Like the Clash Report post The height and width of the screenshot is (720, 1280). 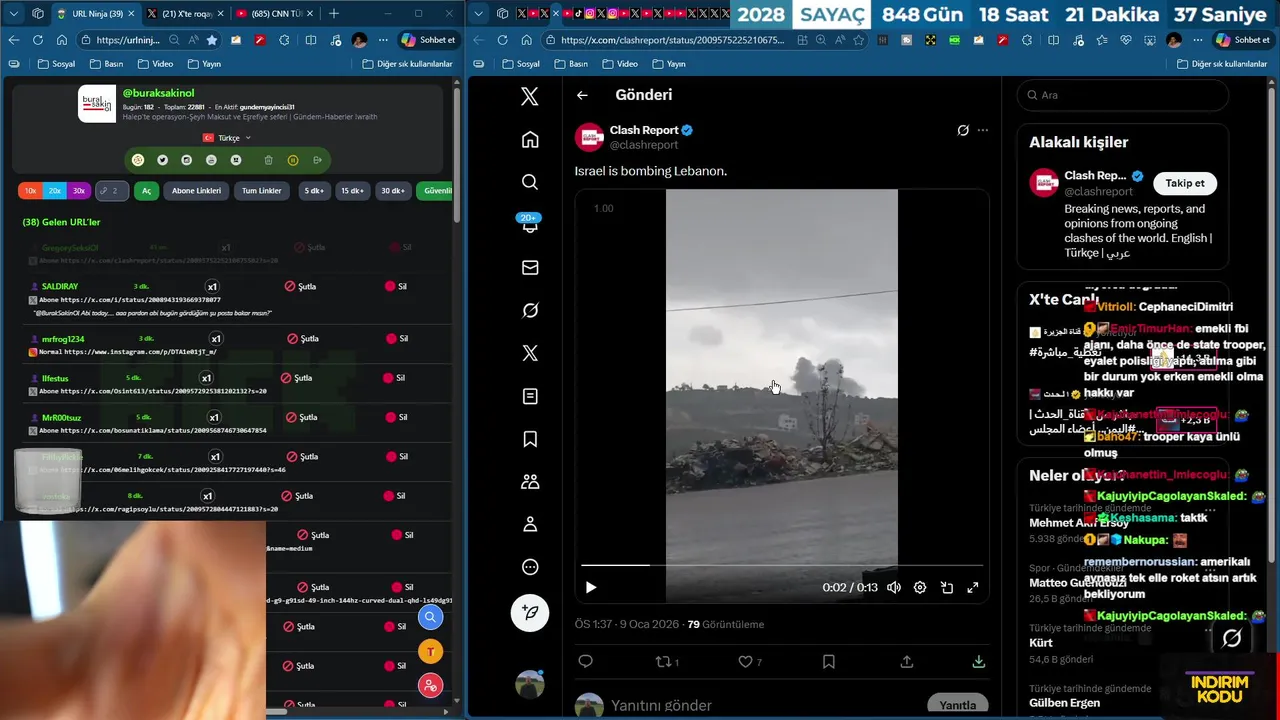point(749,661)
